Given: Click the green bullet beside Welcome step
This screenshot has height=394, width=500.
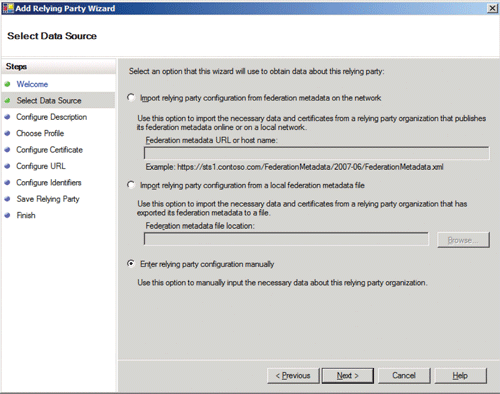Looking at the screenshot, I should tap(7, 84).
